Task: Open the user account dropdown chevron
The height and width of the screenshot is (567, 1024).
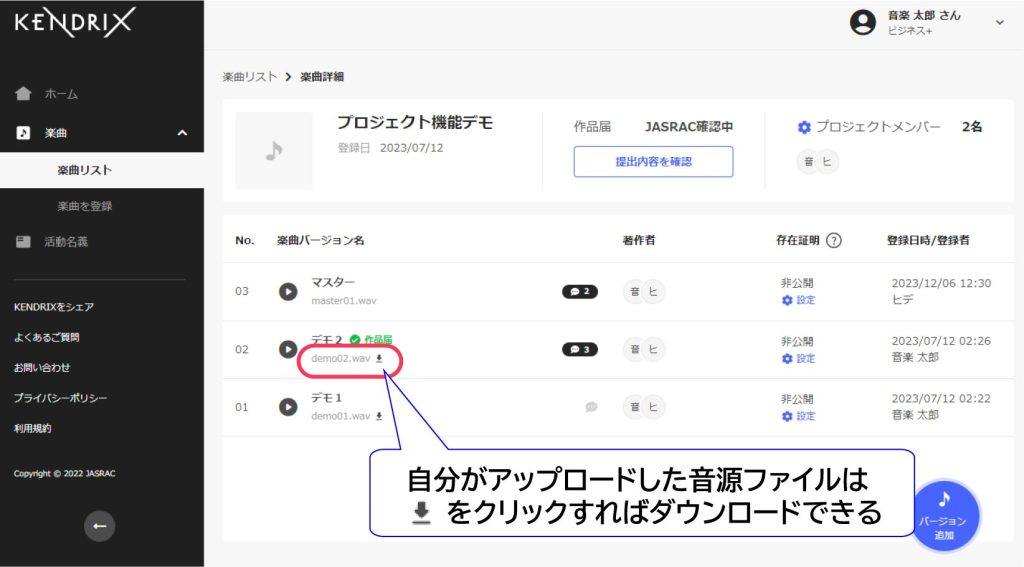Action: (x=999, y=23)
